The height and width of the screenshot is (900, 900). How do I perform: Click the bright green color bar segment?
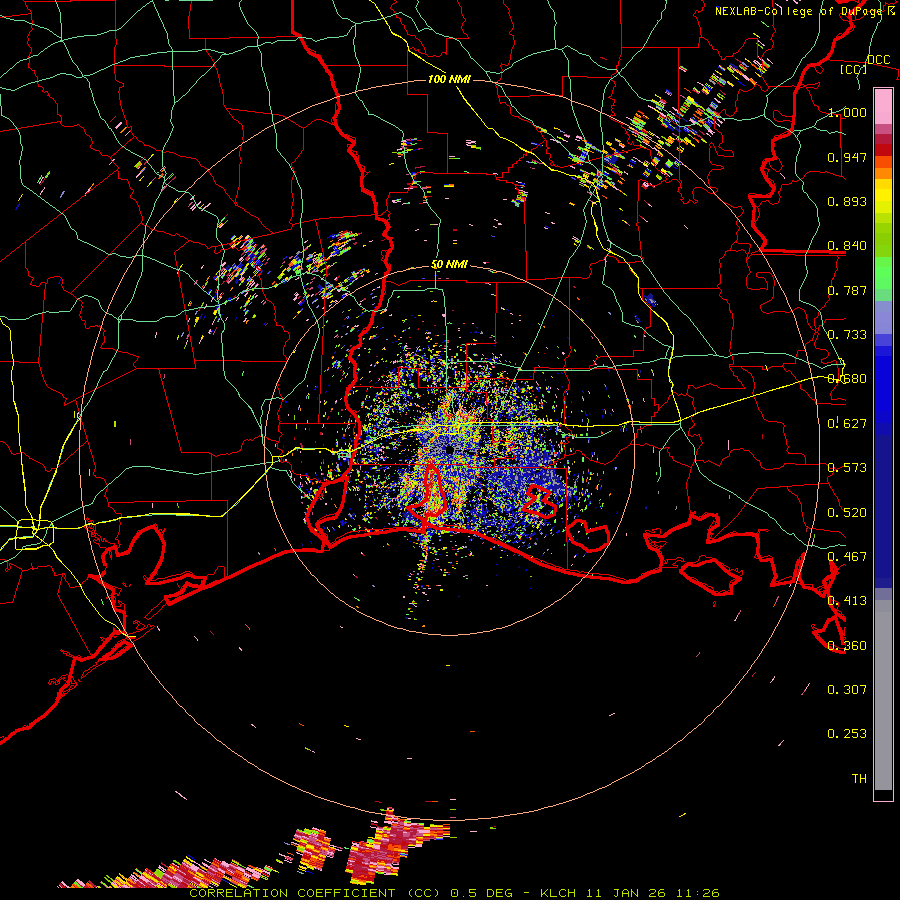(883, 273)
